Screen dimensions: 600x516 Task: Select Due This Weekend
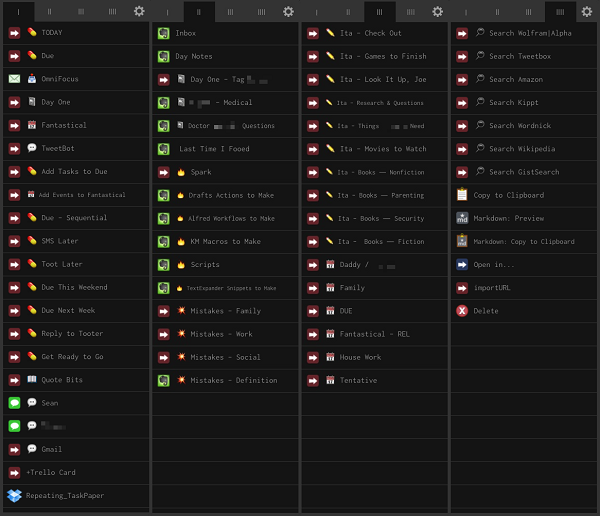[76, 287]
